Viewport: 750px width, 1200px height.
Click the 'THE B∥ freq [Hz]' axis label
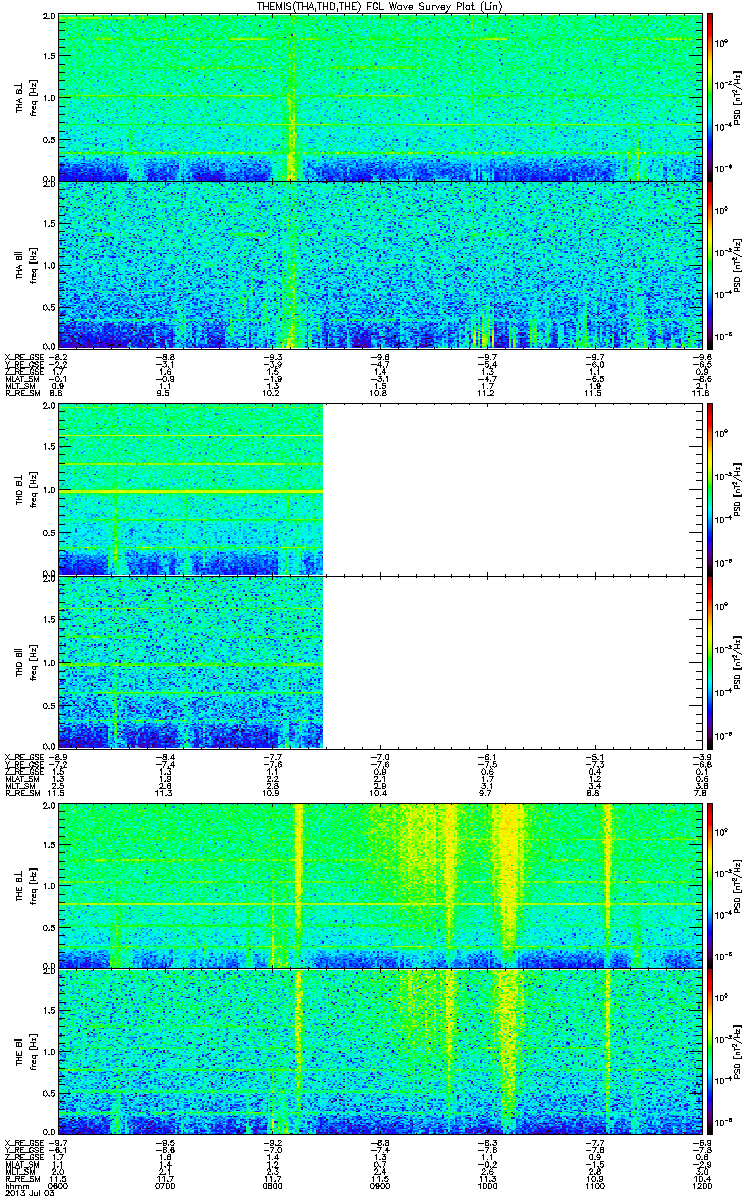coord(27,1052)
